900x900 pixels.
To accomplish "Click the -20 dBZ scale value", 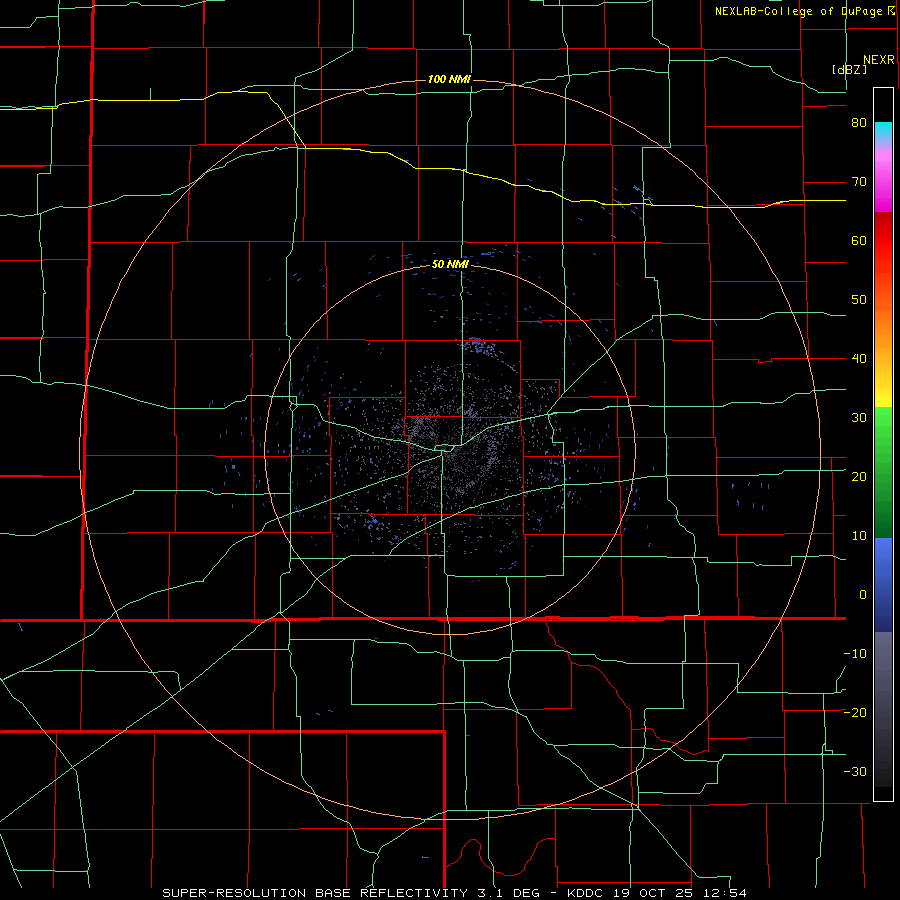I will tap(855, 713).
